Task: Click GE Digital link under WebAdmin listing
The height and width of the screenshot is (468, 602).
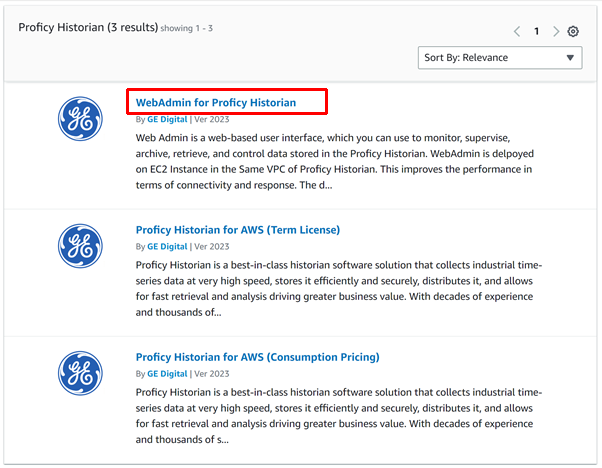Action: pyautogui.click(x=167, y=119)
